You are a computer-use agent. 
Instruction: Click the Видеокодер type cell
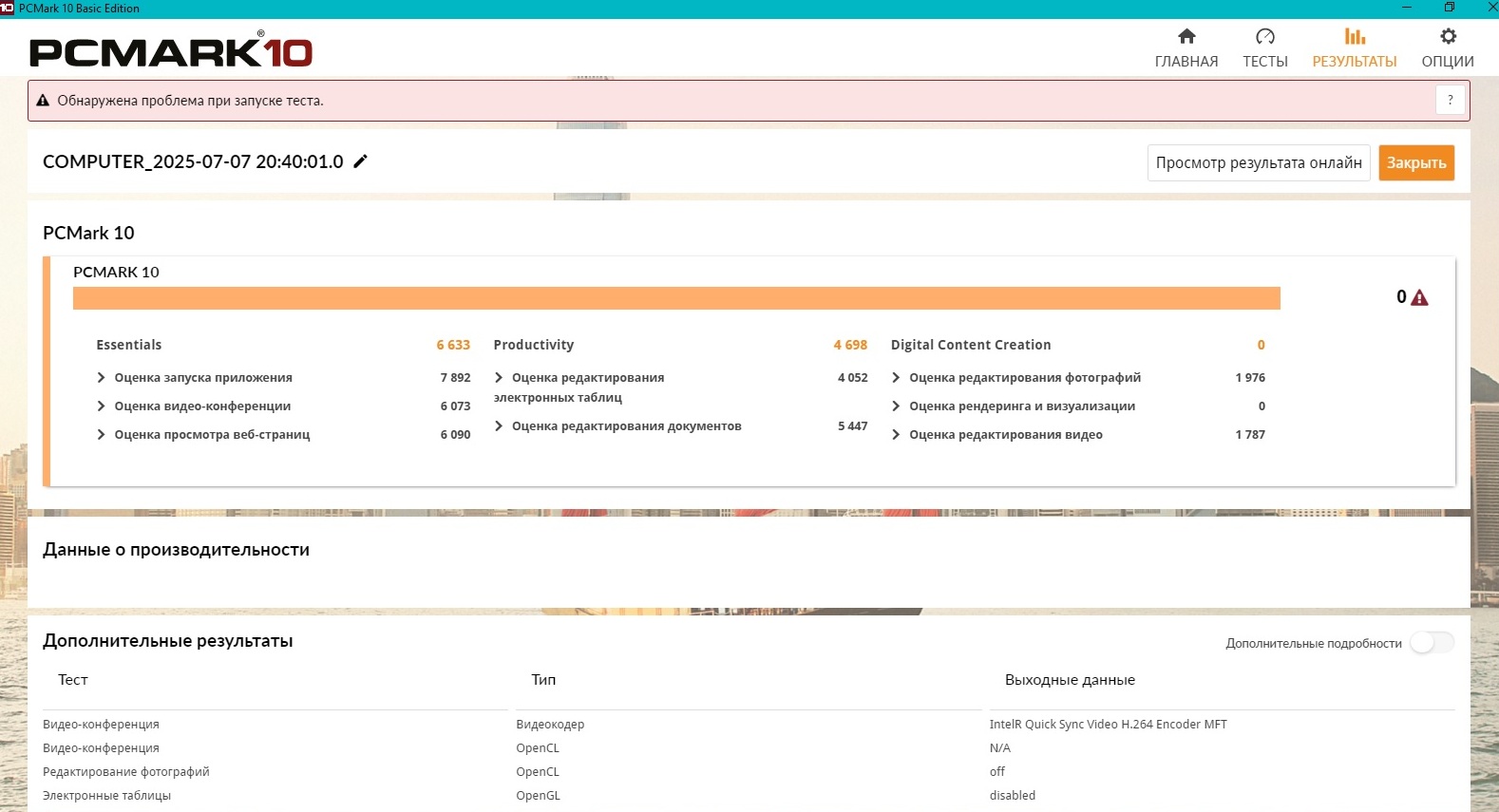pos(550,725)
